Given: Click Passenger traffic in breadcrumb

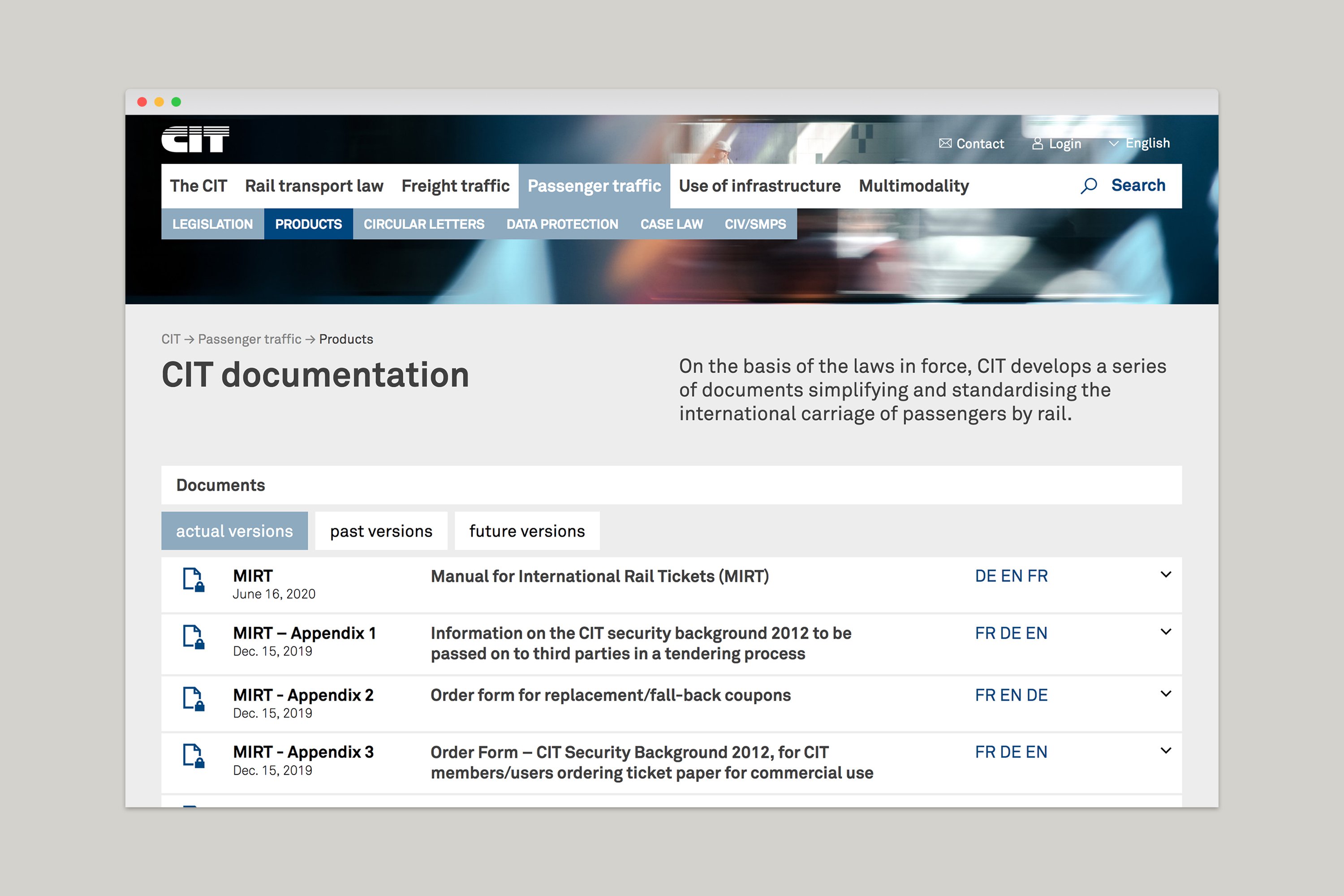Looking at the screenshot, I should click(250, 339).
